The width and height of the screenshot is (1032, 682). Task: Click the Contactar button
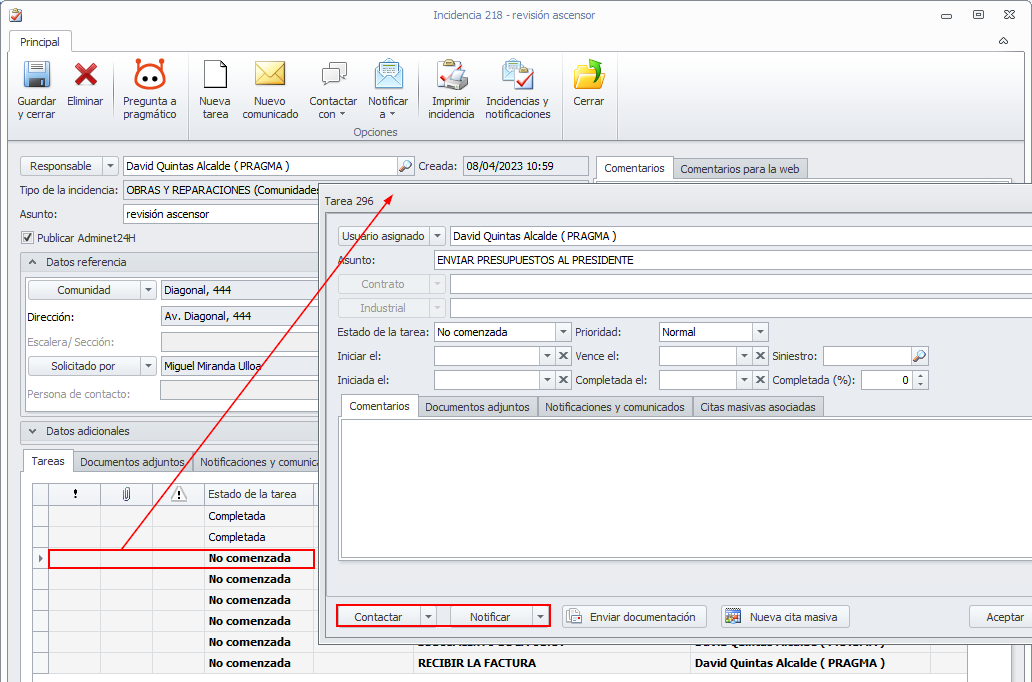378,617
